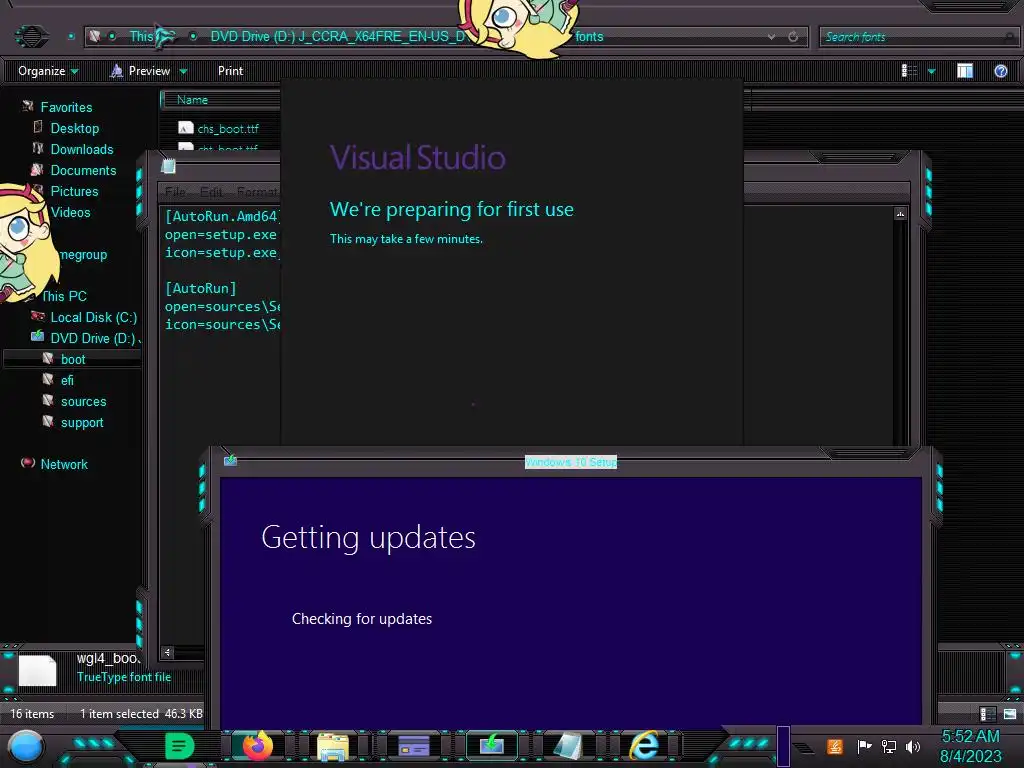
Task: Click the wgl4_boot font file thumbnail
Action: click(x=37, y=671)
